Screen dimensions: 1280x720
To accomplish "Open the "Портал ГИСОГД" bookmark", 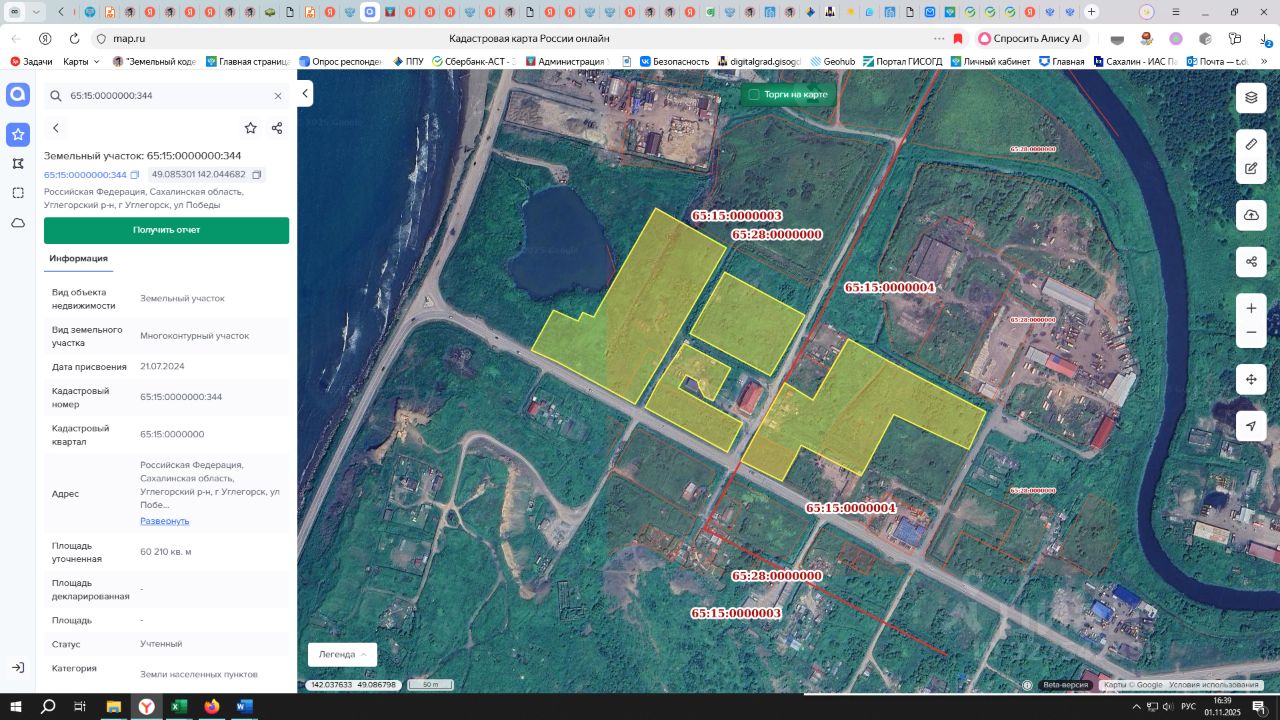I will (902, 61).
